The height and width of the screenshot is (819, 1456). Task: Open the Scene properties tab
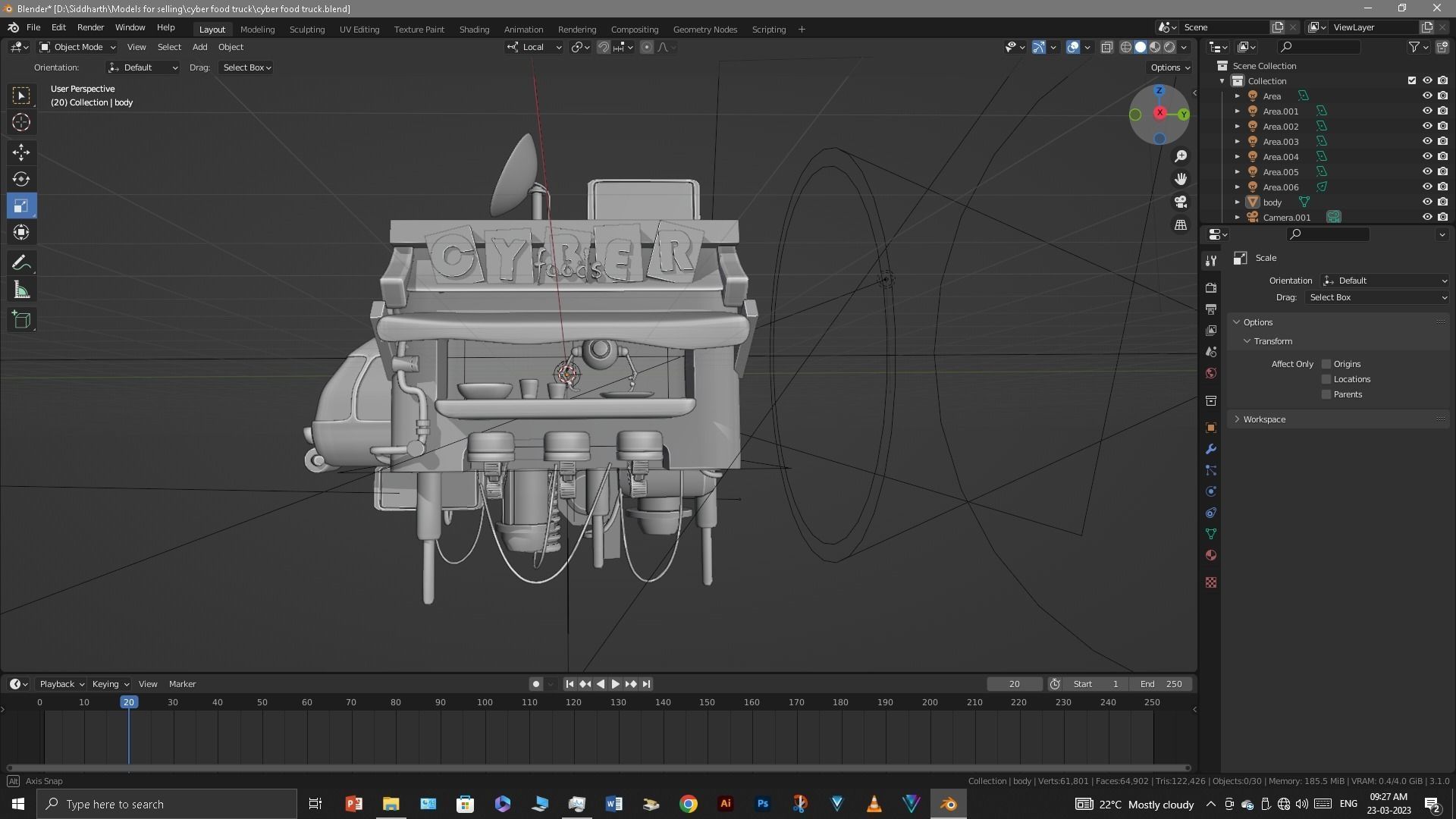click(x=1211, y=352)
